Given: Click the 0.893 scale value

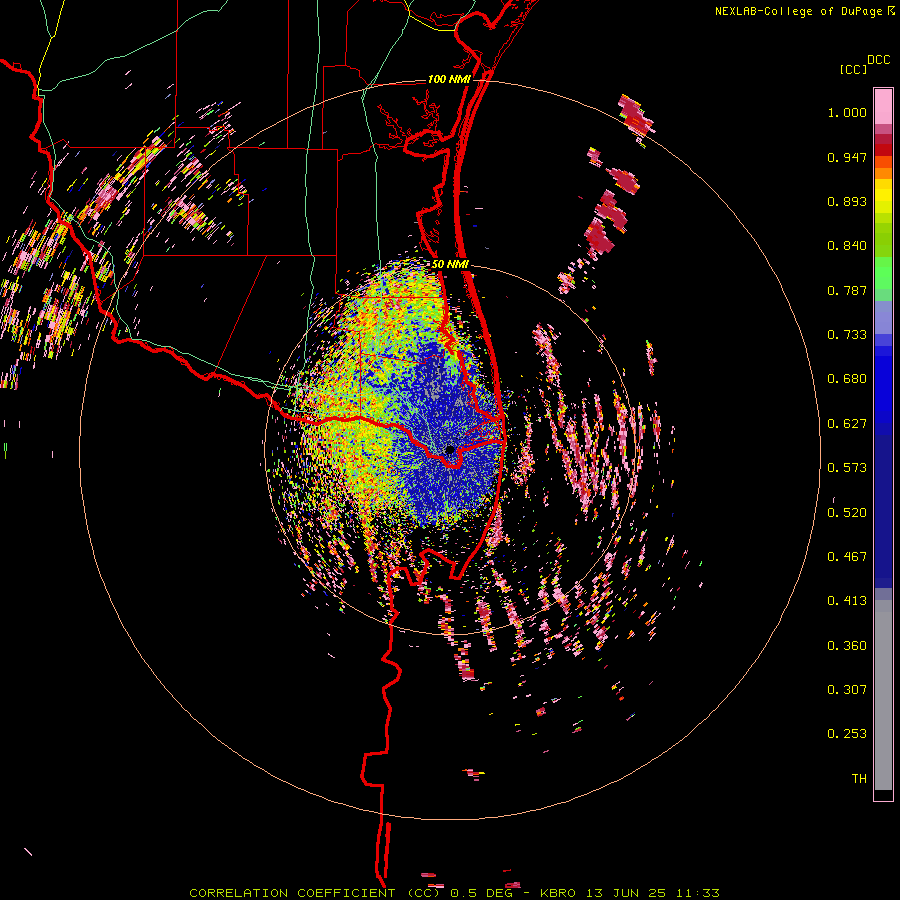Looking at the screenshot, I should pyautogui.click(x=847, y=201).
